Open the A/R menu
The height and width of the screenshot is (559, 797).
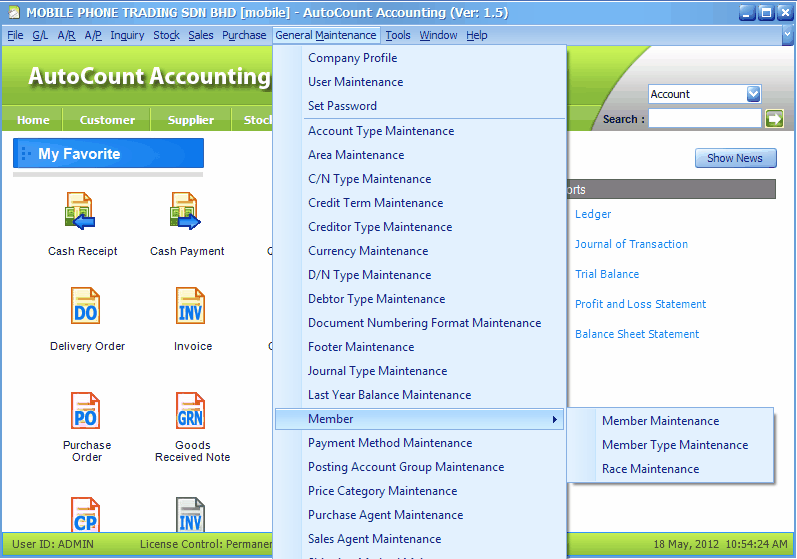click(67, 35)
